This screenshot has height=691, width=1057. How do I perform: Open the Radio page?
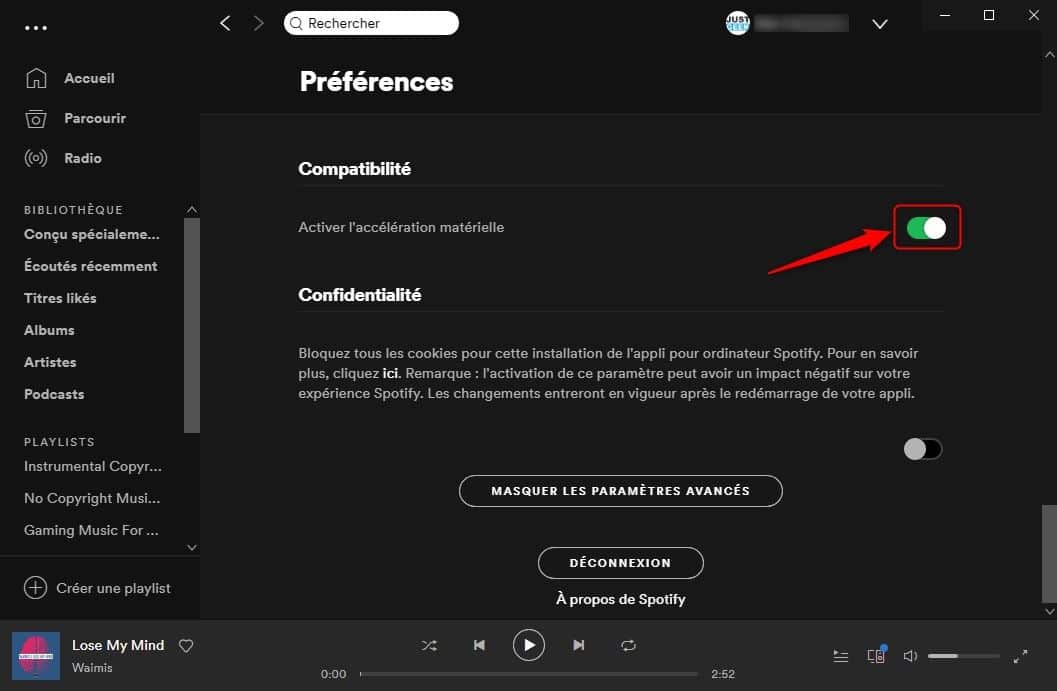83,158
